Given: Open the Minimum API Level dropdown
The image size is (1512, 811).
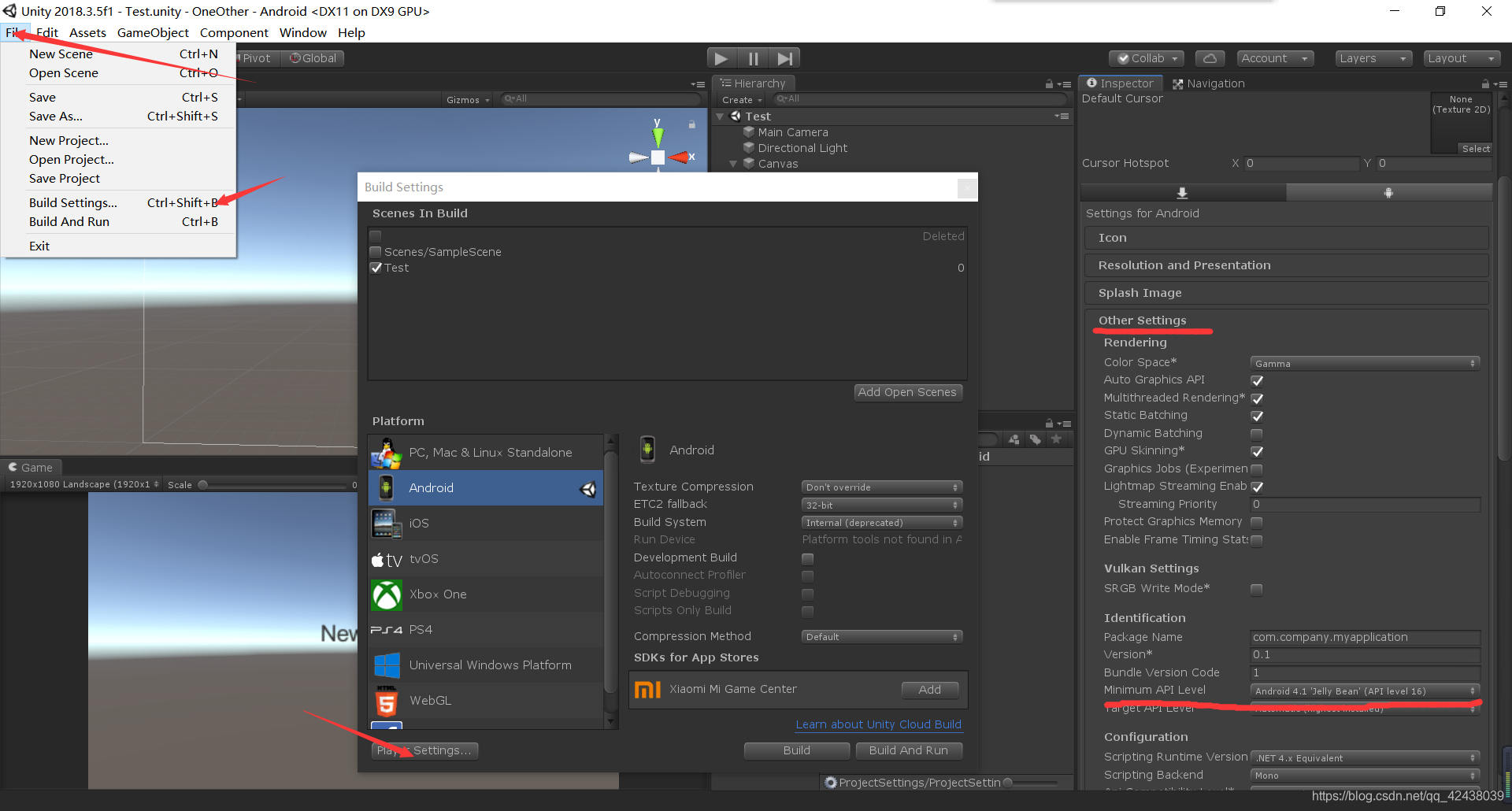Looking at the screenshot, I should [x=1365, y=691].
